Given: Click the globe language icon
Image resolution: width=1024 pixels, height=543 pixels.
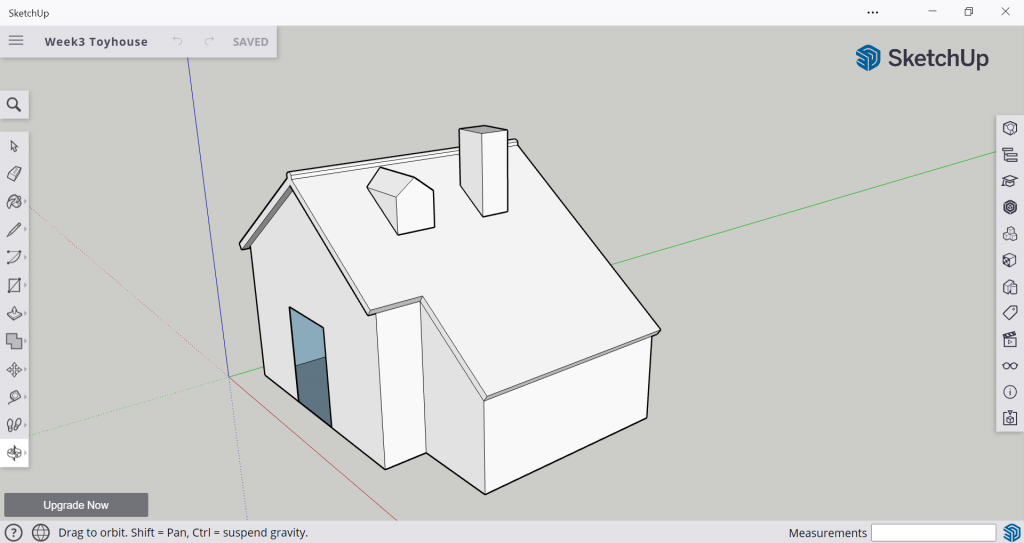Looking at the screenshot, I should [x=40, y=533].
